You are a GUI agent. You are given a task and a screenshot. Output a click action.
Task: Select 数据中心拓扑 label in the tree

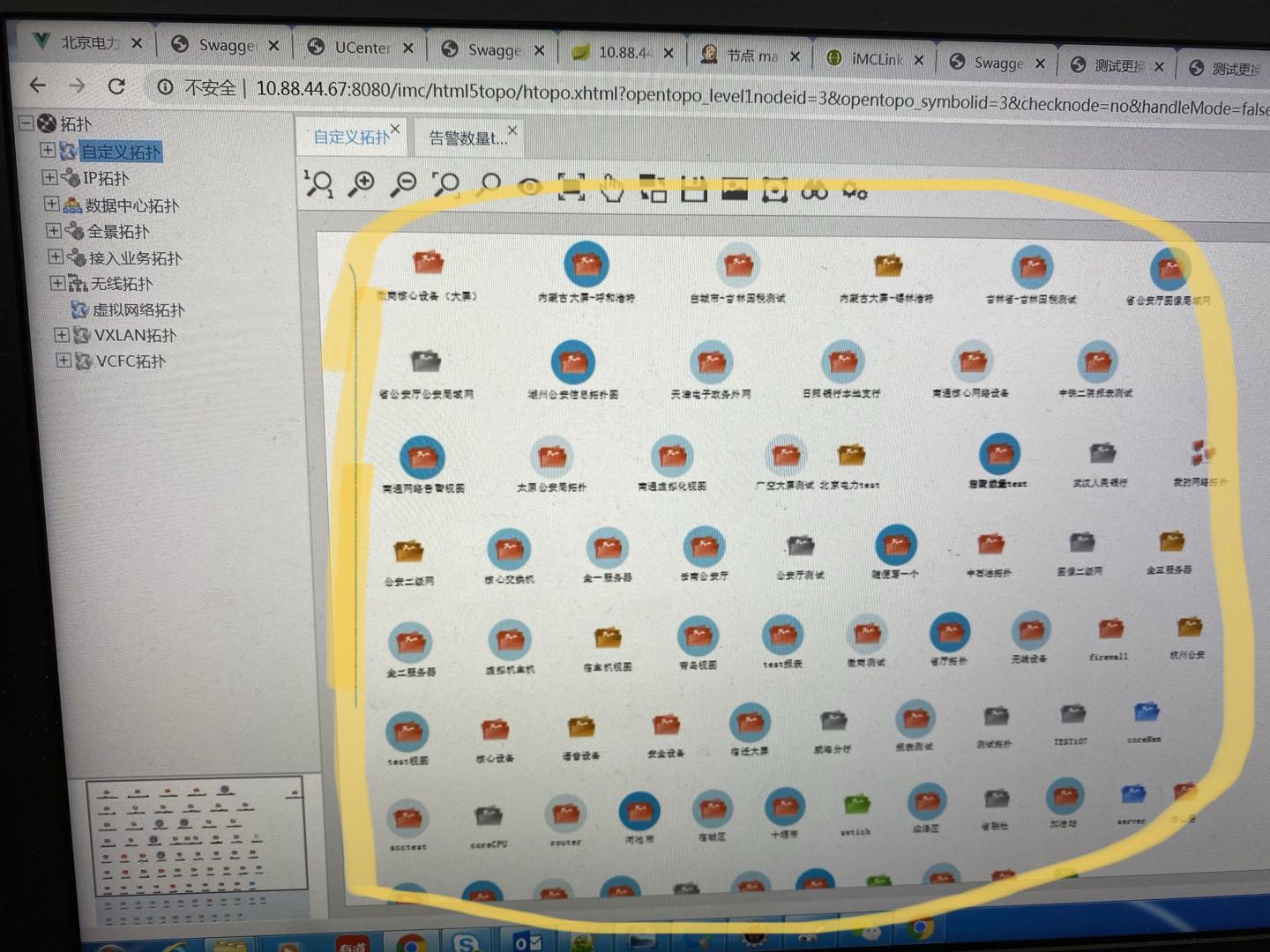tap(131, 205)
